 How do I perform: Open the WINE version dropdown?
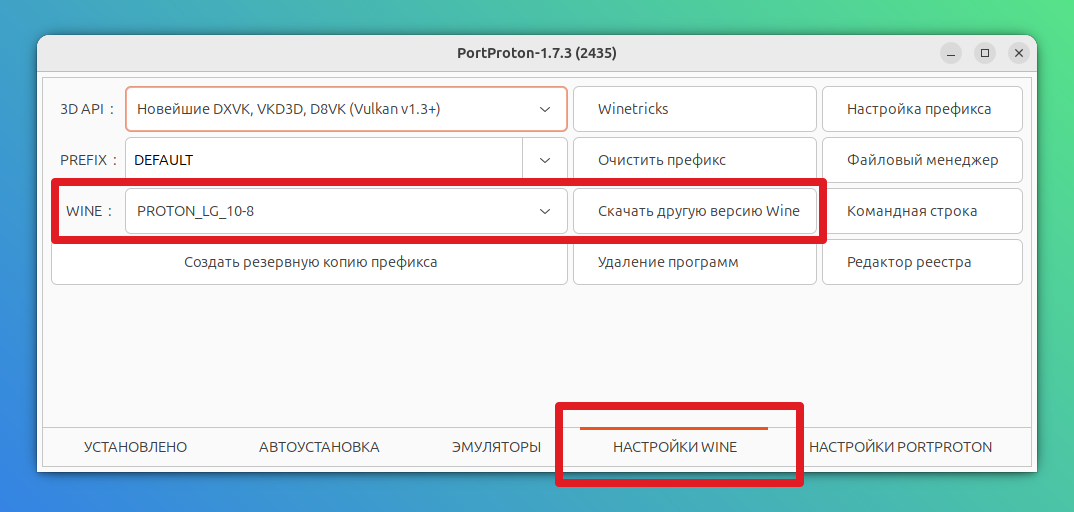click(x=346, y=211)
